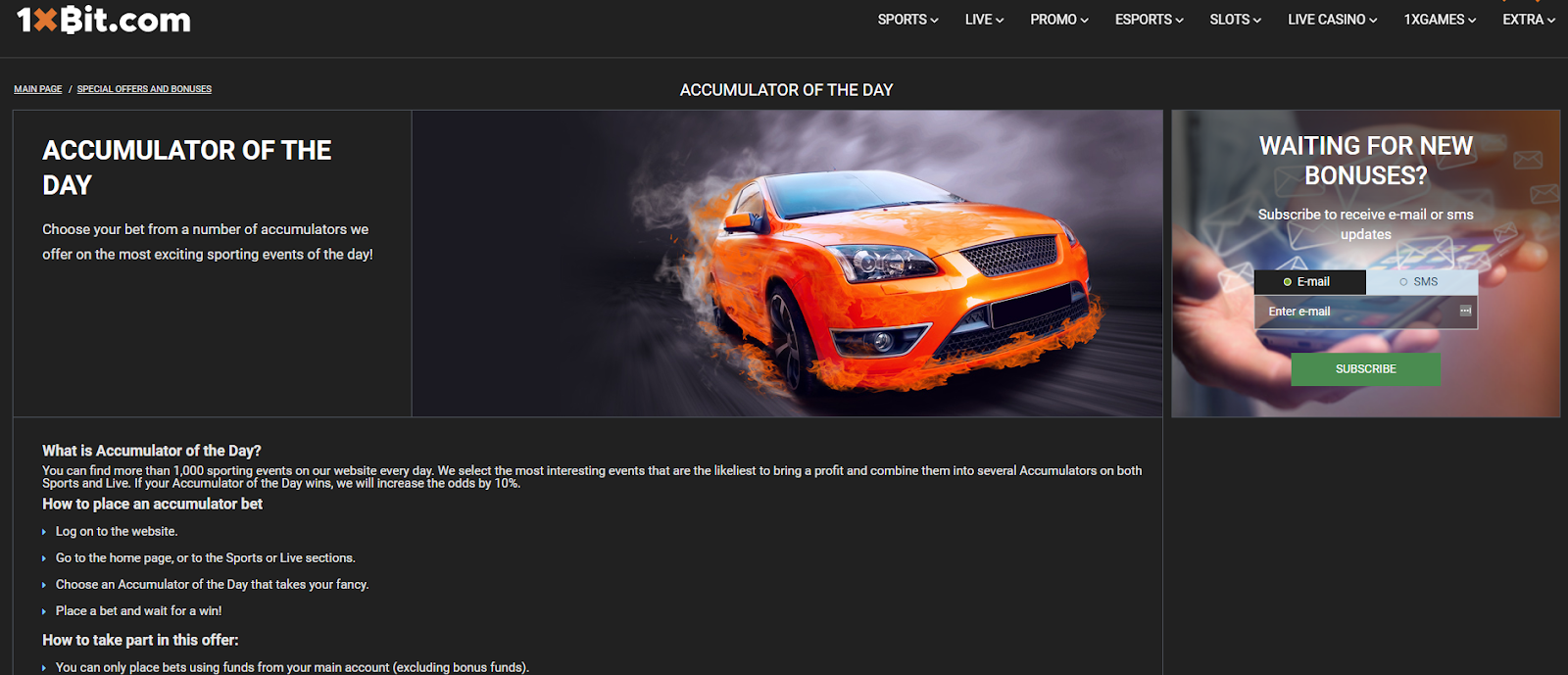1568x675 pixels.
Task: Open the SLOTS menu item
Action: point(1235,20)
